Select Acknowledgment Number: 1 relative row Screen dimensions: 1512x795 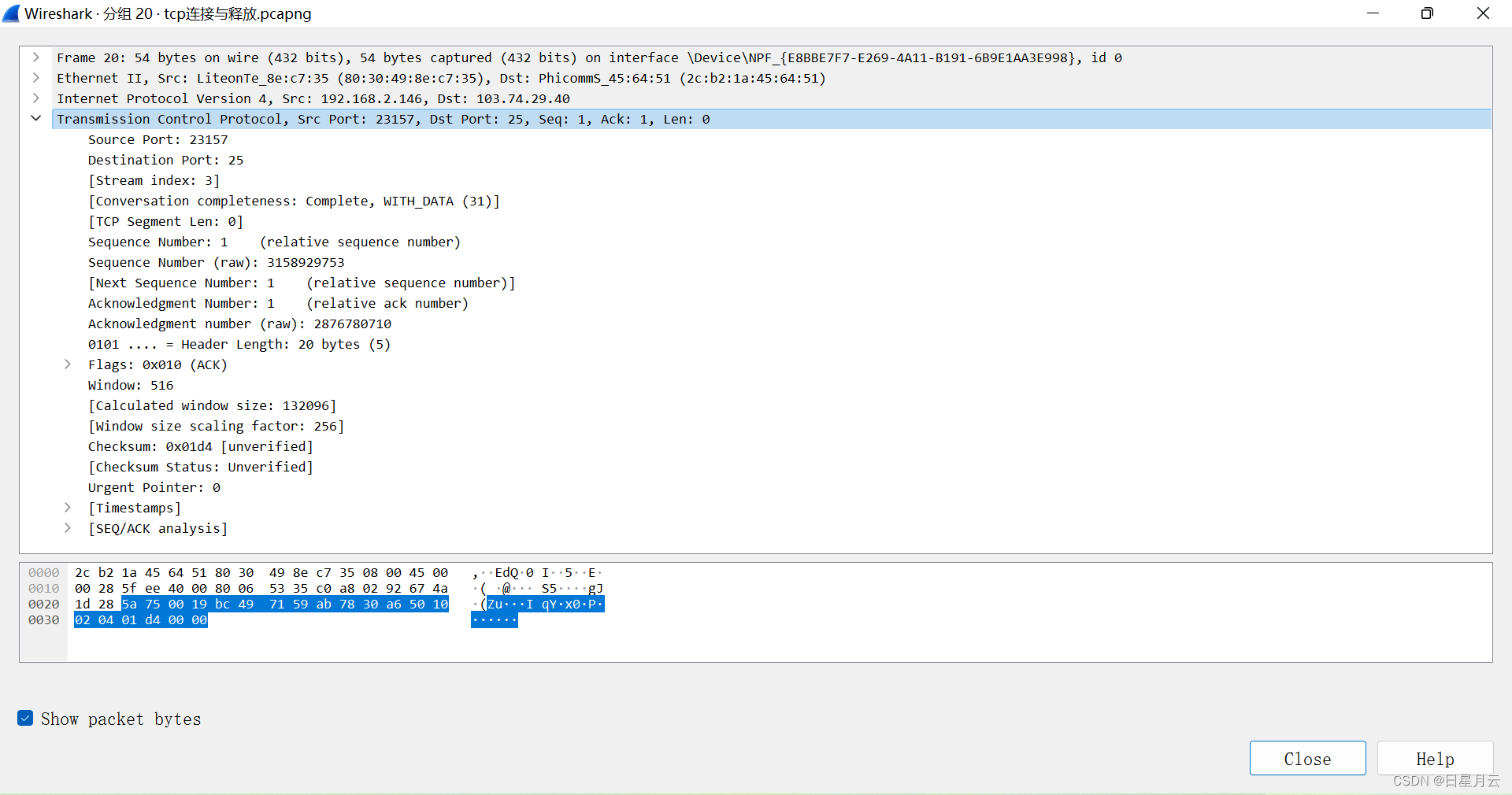[279, 303]
